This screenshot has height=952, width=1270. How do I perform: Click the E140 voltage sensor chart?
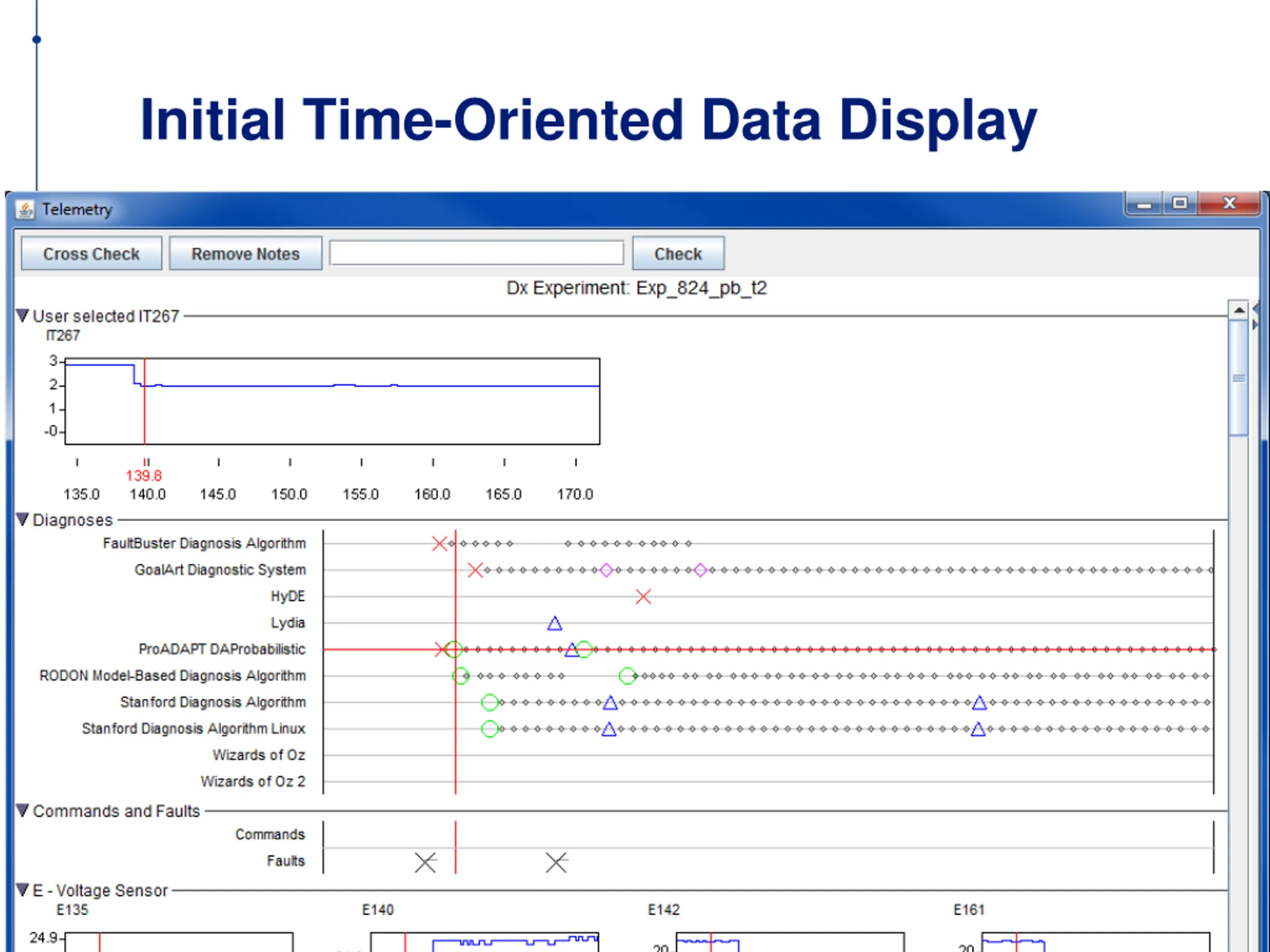tap(485, 942)
